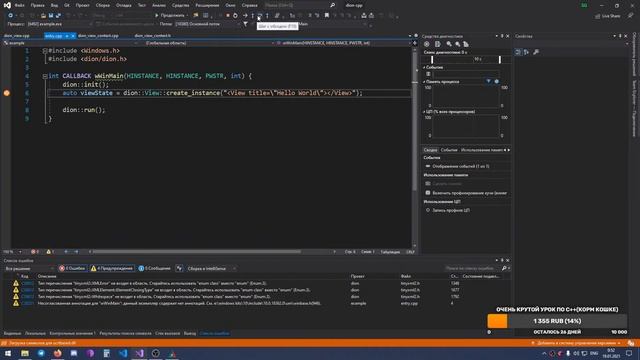640x360 pixels.
Task: Collapse the wWinMain function block
Action: pos(45,76)
